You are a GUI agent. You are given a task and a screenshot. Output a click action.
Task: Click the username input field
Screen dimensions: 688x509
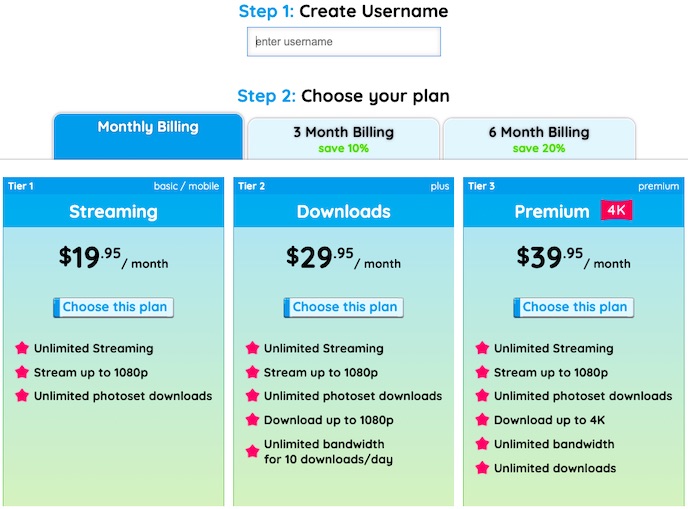(x=343, y=42)
